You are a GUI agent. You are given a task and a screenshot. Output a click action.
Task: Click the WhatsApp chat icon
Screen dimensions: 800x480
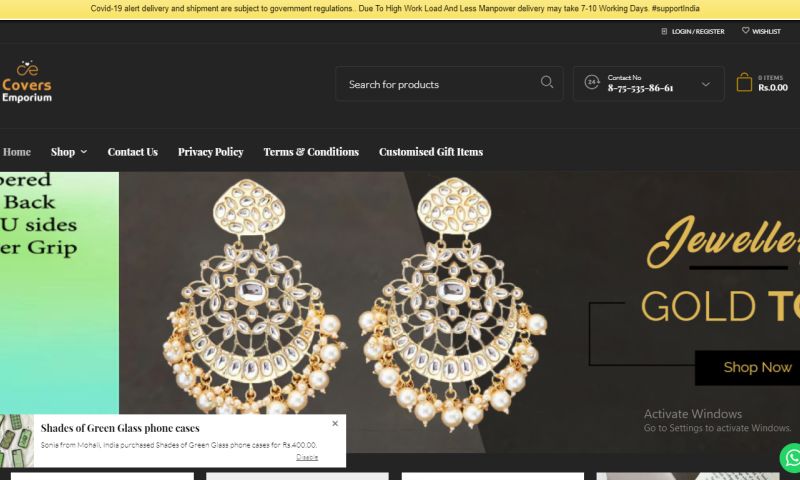click(x=791, y=458)
